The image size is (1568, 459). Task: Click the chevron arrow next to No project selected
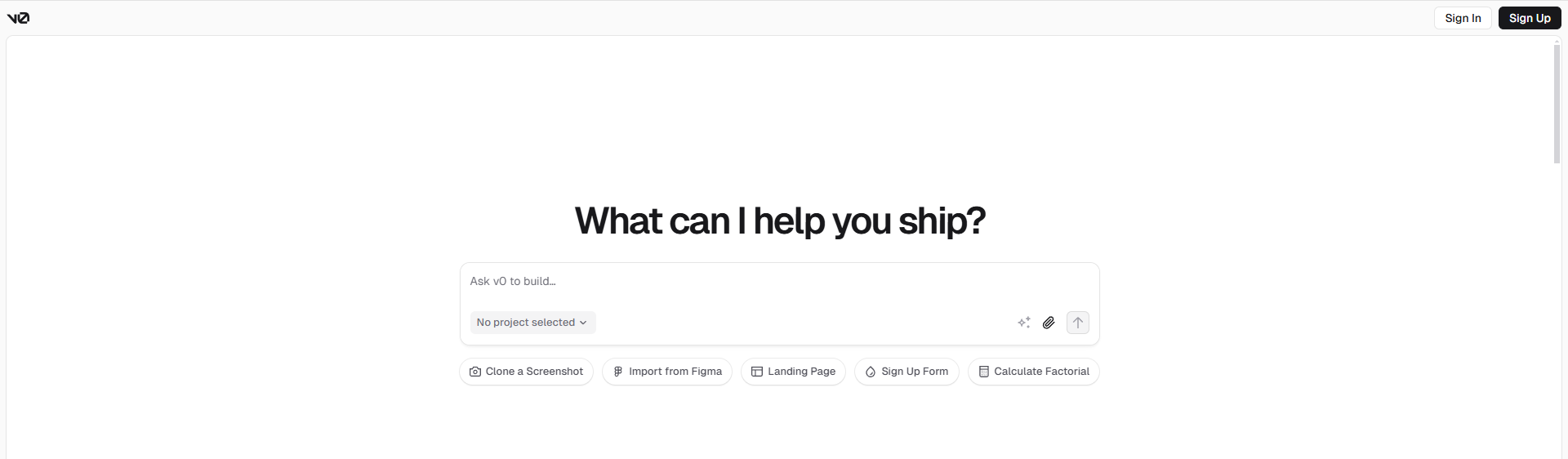click(x=583, y=323)
